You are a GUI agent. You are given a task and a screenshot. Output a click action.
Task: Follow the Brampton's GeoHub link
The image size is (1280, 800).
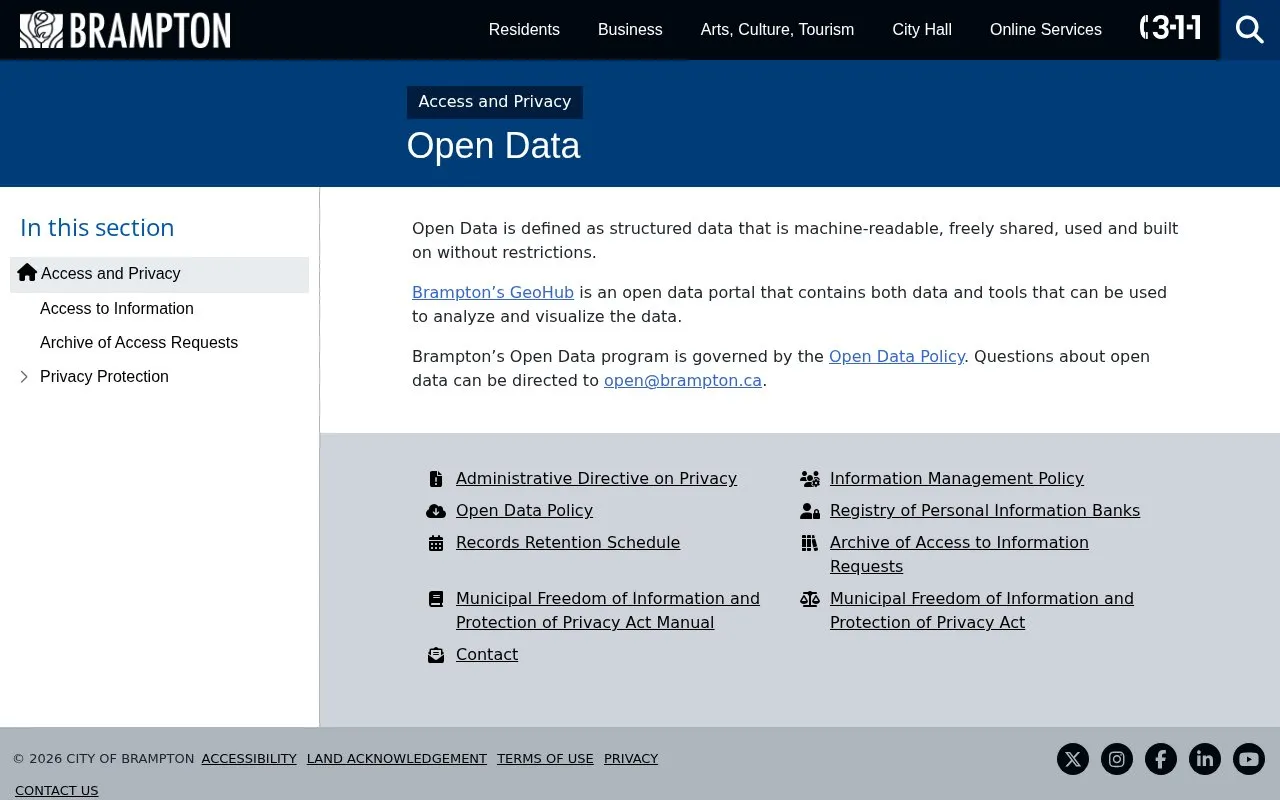[493, 293]
